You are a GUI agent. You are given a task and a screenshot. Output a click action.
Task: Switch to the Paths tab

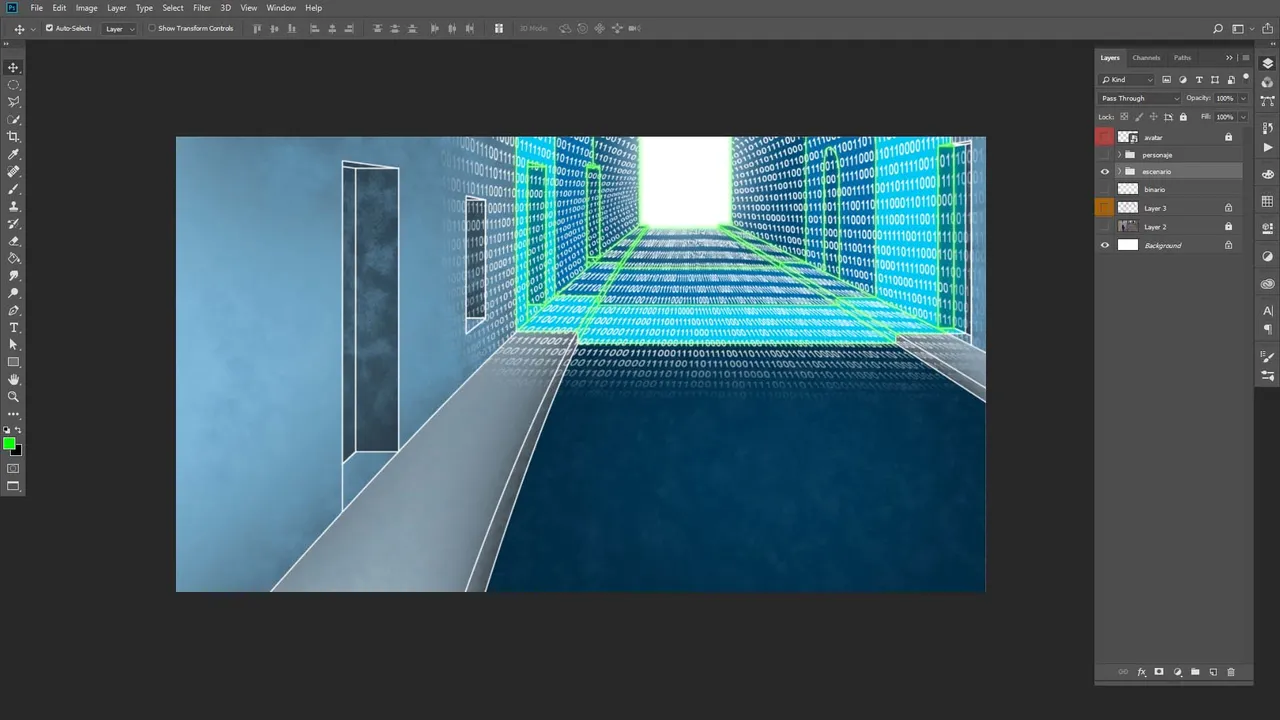coord(1183,58)
